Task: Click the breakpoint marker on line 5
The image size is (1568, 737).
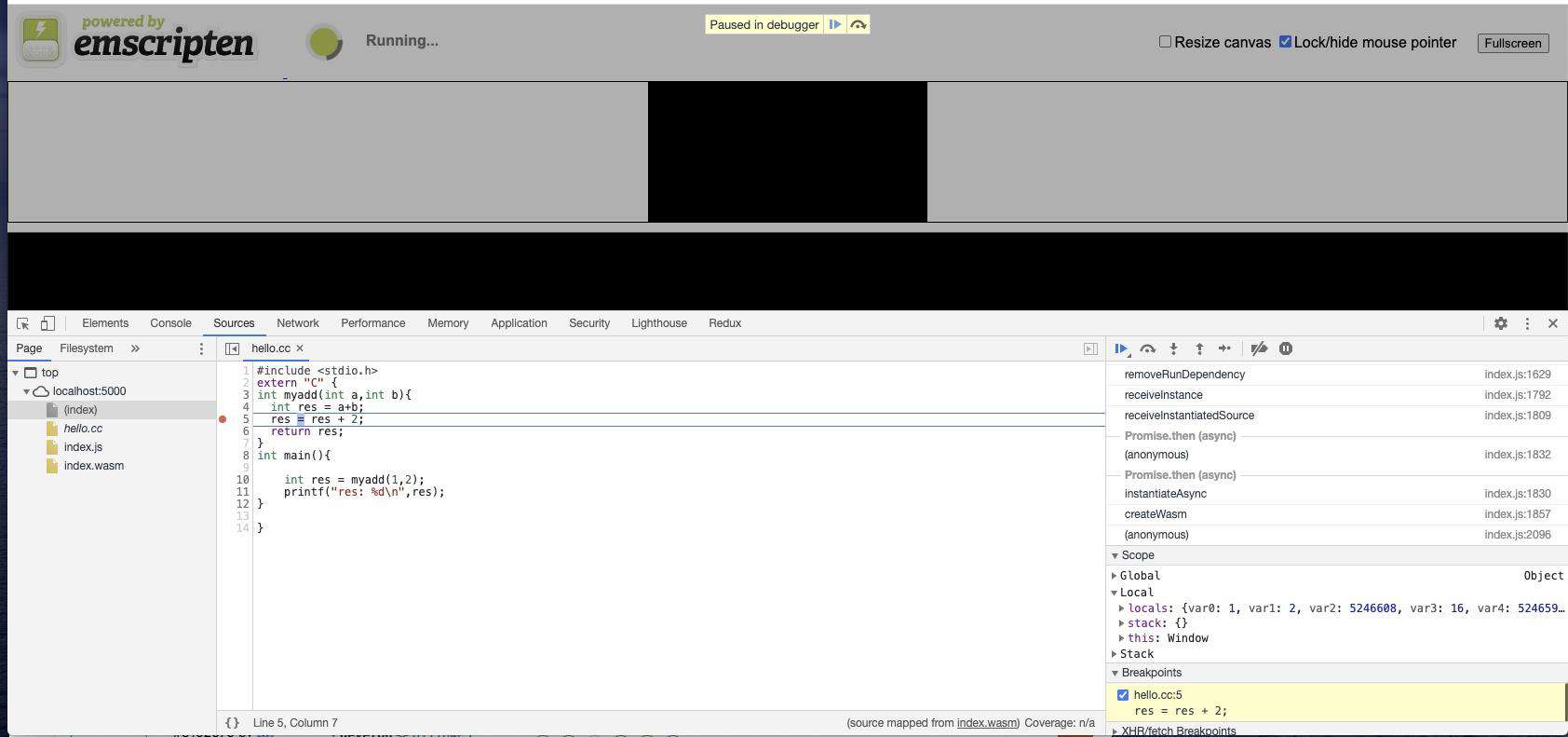Action: coord(223,419)
